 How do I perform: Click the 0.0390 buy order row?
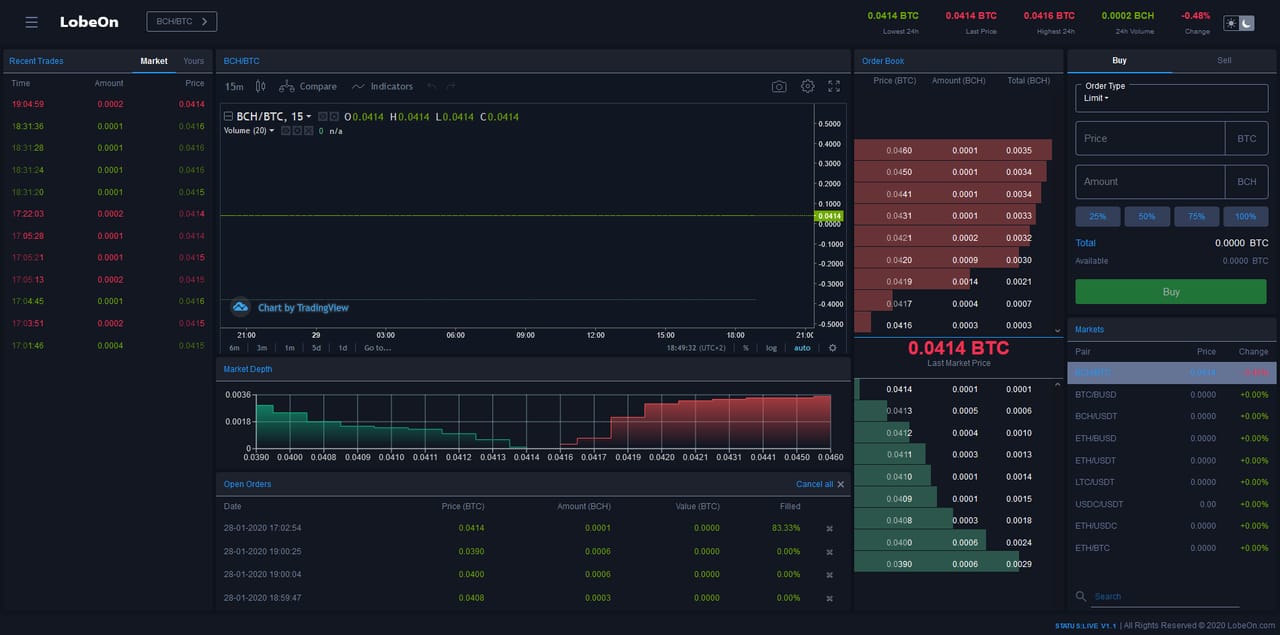(x=958, y=564)
